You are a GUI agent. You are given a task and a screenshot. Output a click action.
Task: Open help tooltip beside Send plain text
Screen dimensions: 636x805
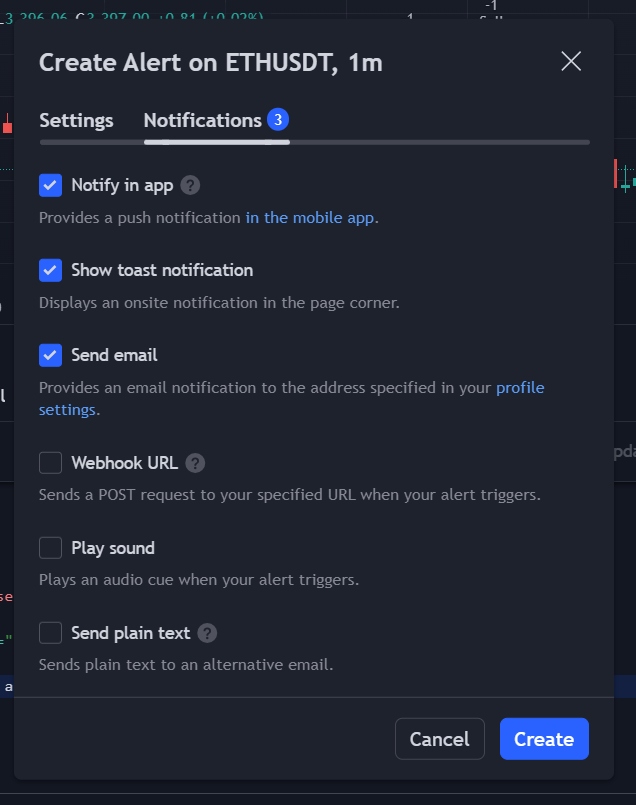tap(206, 633)
